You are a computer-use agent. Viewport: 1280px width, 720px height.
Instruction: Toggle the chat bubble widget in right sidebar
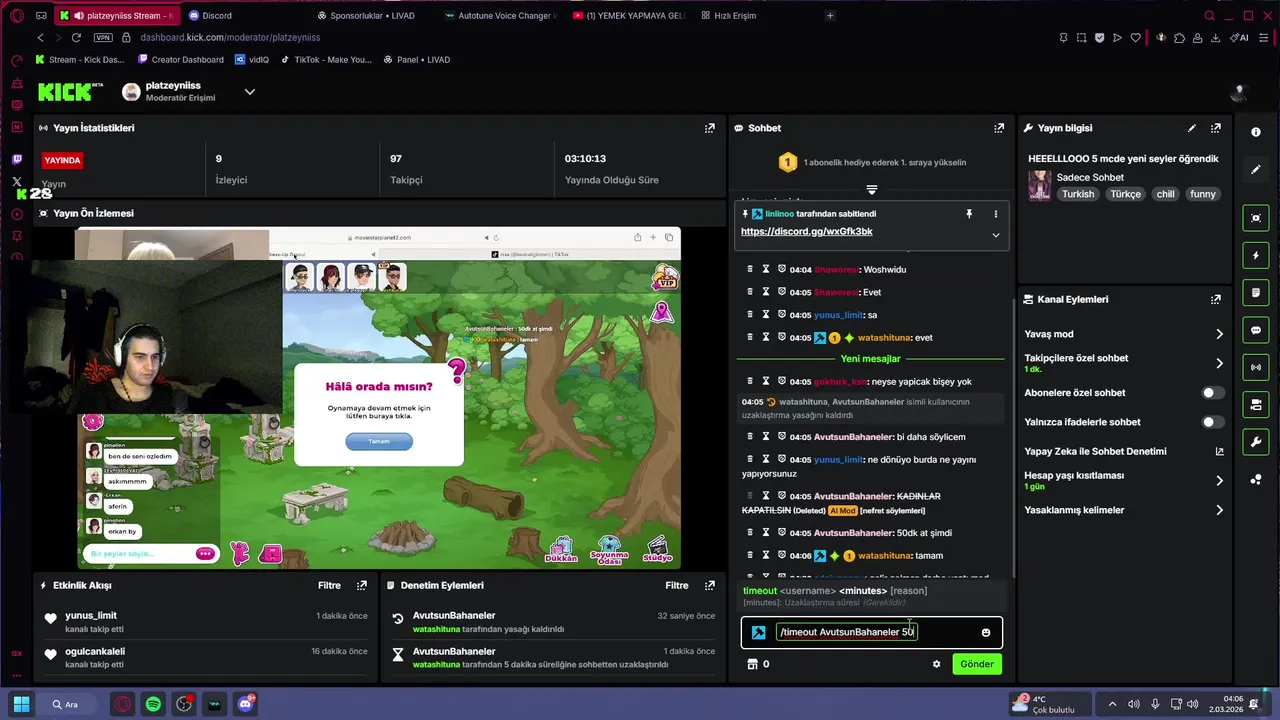click(x=1256, y=330)
